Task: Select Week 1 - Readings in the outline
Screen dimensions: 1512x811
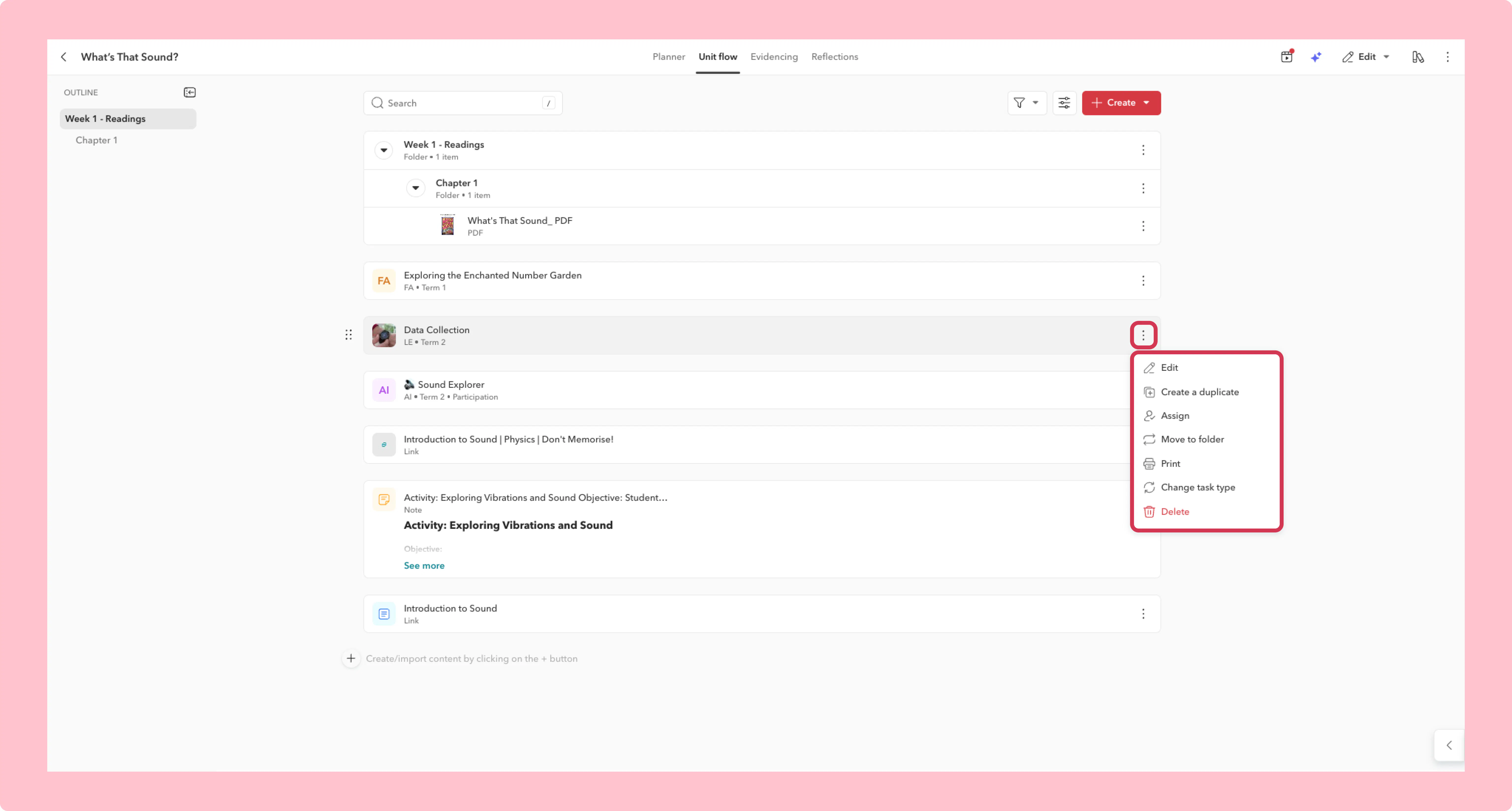Action: pyautogui.click(x=128, y=119)
